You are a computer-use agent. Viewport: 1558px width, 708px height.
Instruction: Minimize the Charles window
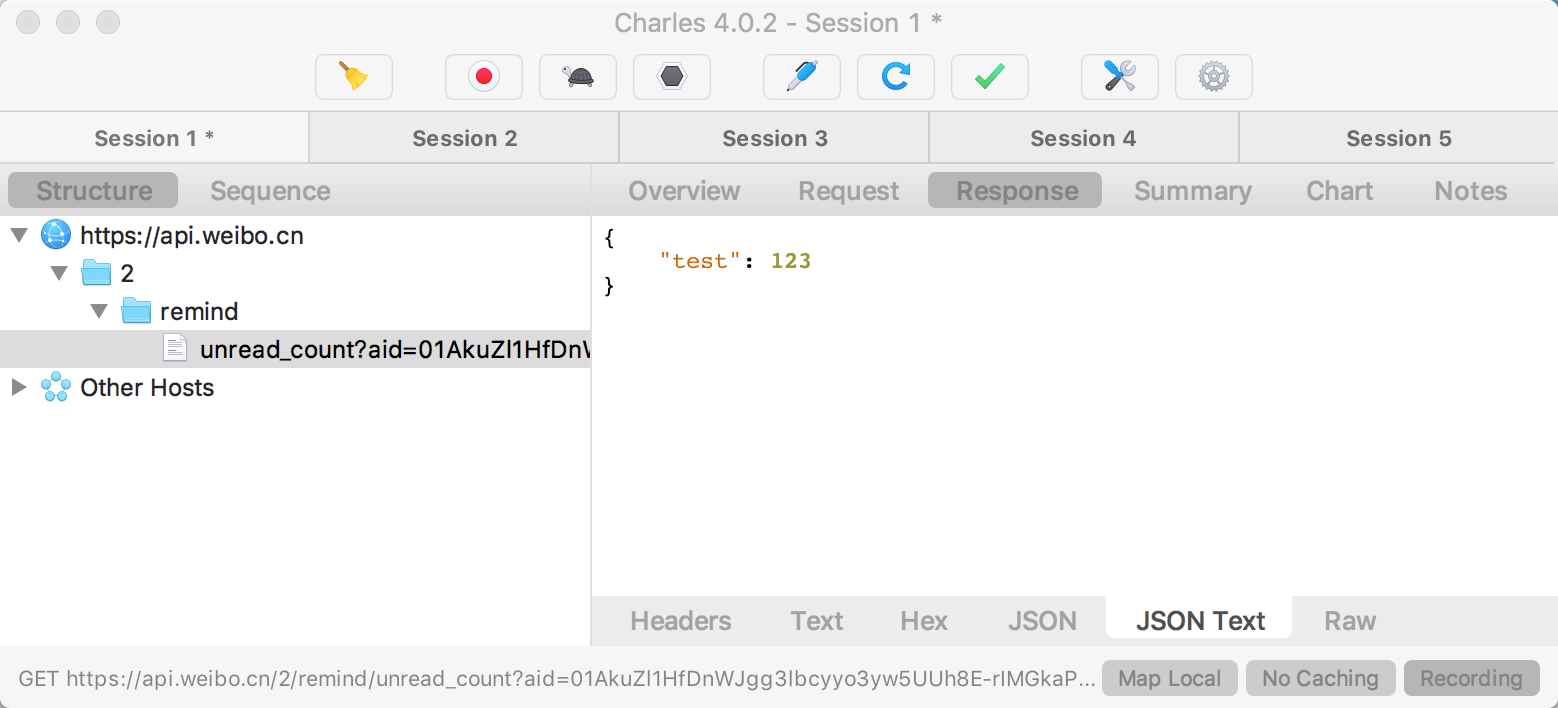coord(68,22)
